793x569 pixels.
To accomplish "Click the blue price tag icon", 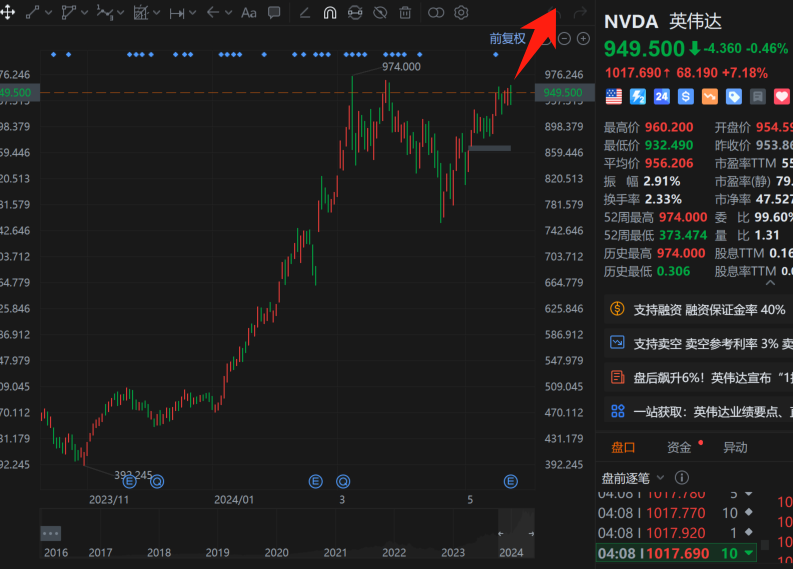I will pos(734,97).
